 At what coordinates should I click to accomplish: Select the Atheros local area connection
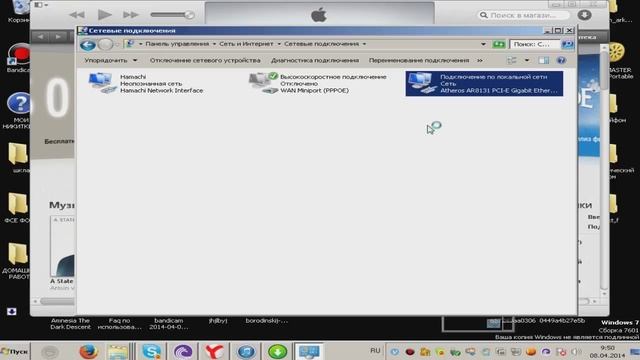coord(484,83)
